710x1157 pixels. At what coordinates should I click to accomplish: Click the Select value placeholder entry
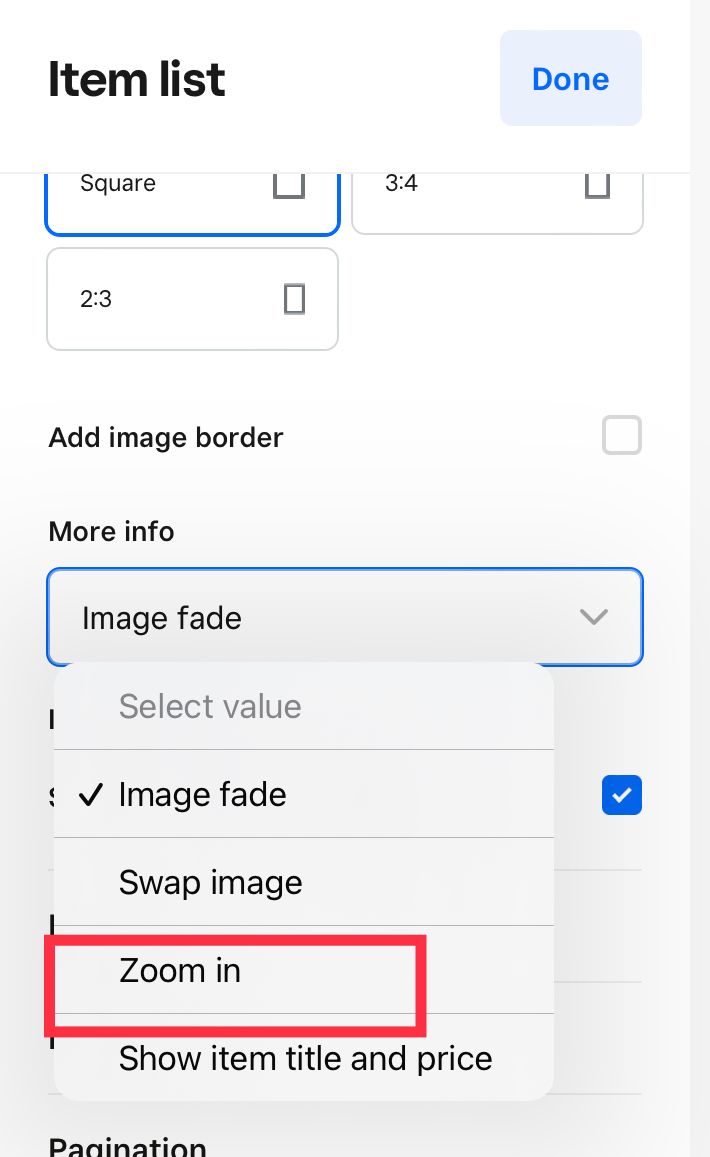point(210,706)
